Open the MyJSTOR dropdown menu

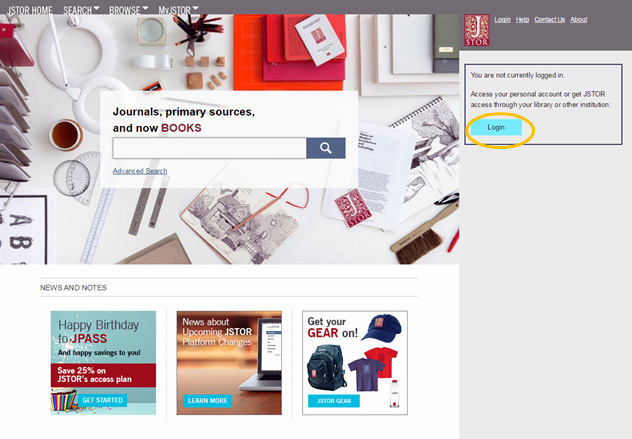178,10
